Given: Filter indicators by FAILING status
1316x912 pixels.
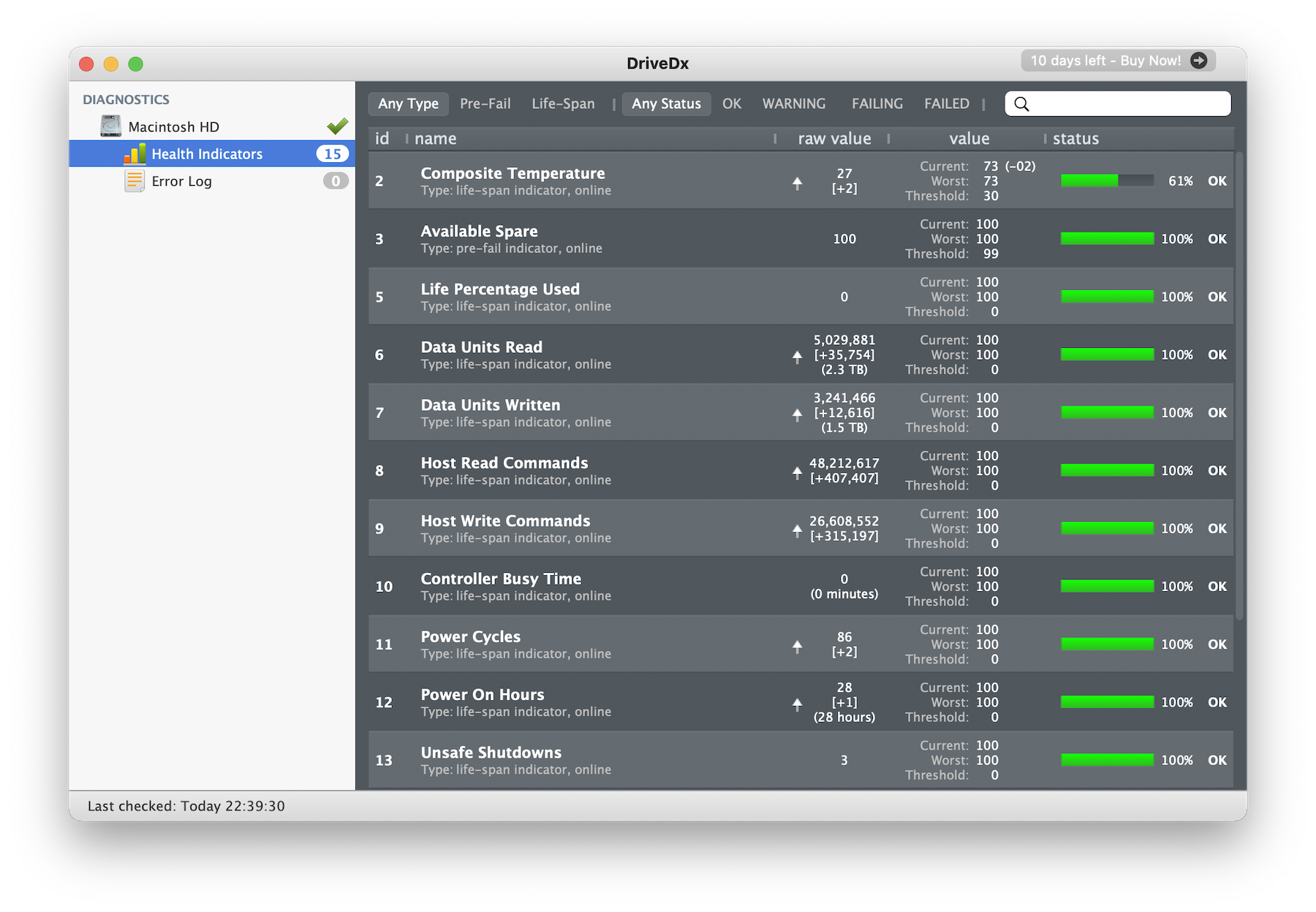Looking at the screenshot, I should pos(877,104).
